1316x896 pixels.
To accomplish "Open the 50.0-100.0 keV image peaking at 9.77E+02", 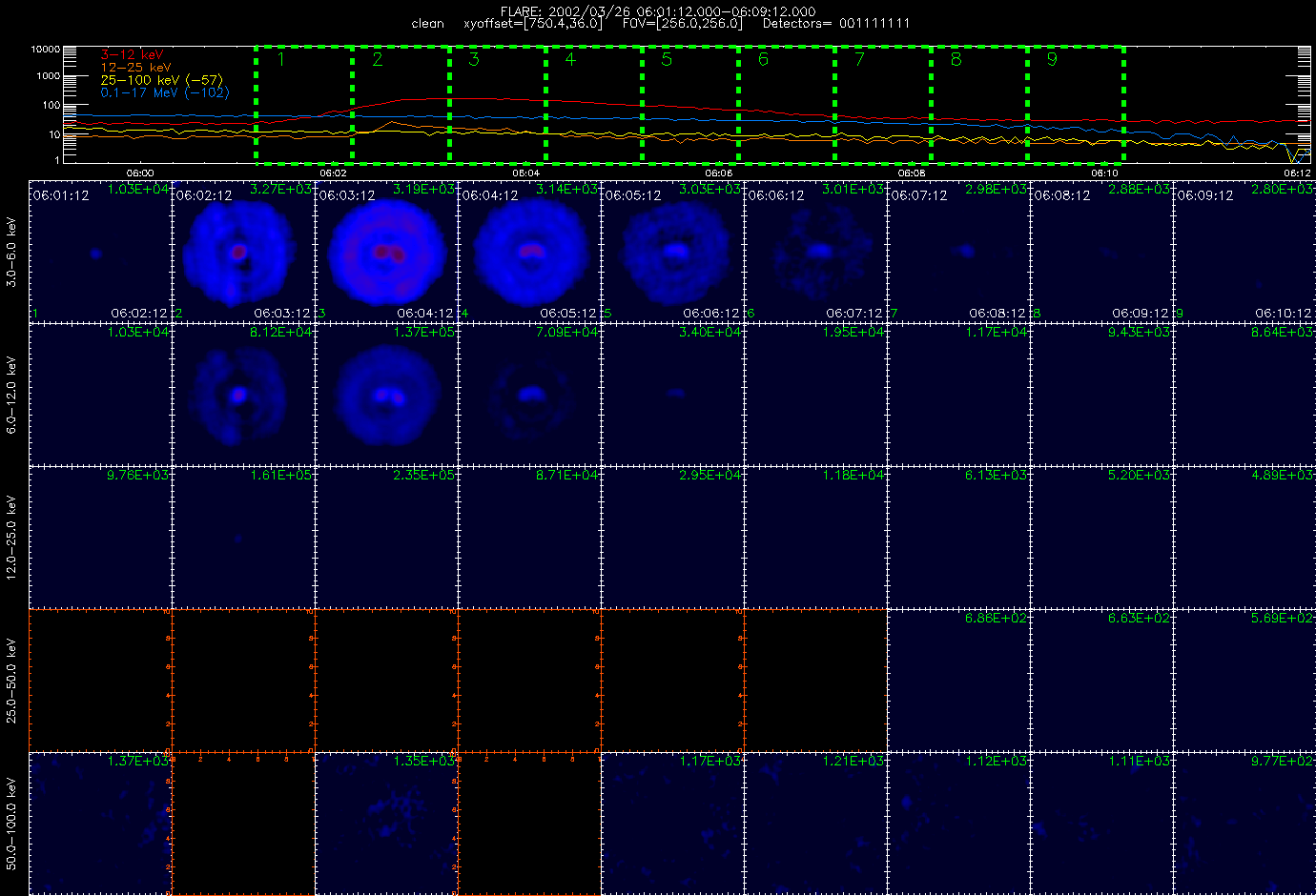I will pos(1244,824).
